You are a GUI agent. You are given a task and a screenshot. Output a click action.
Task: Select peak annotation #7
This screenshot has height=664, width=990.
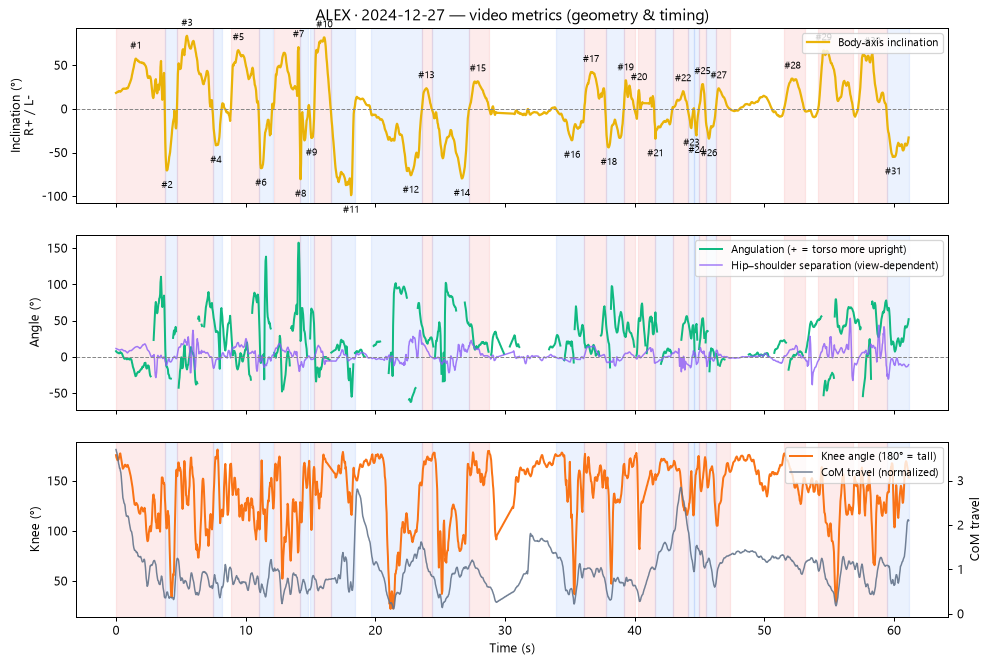[x=298, y=34]
